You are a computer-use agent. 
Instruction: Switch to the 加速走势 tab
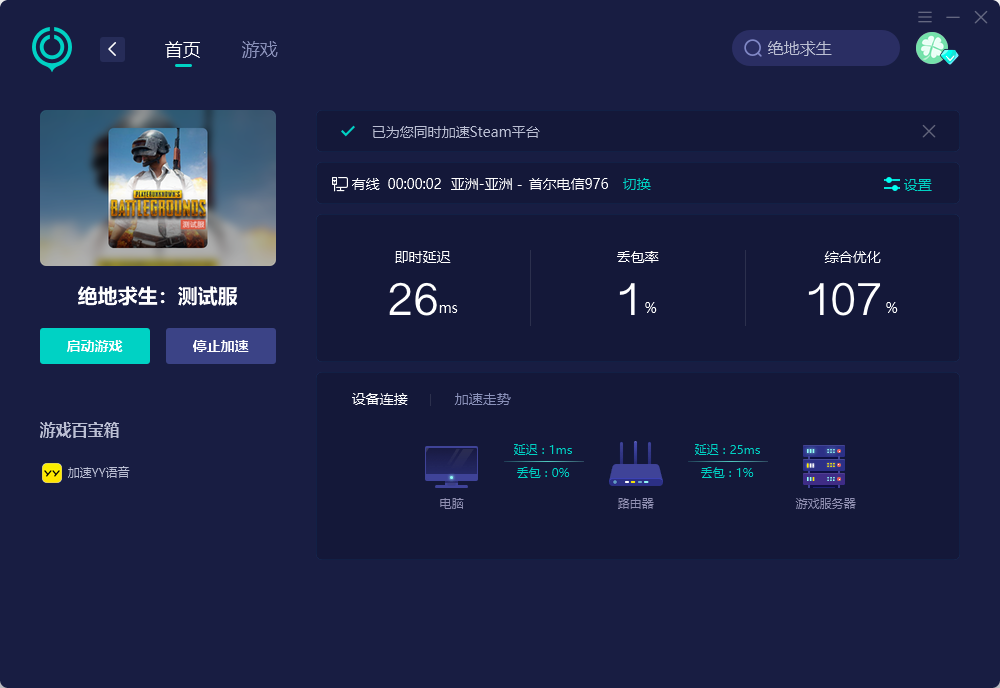tap(482, 399)
